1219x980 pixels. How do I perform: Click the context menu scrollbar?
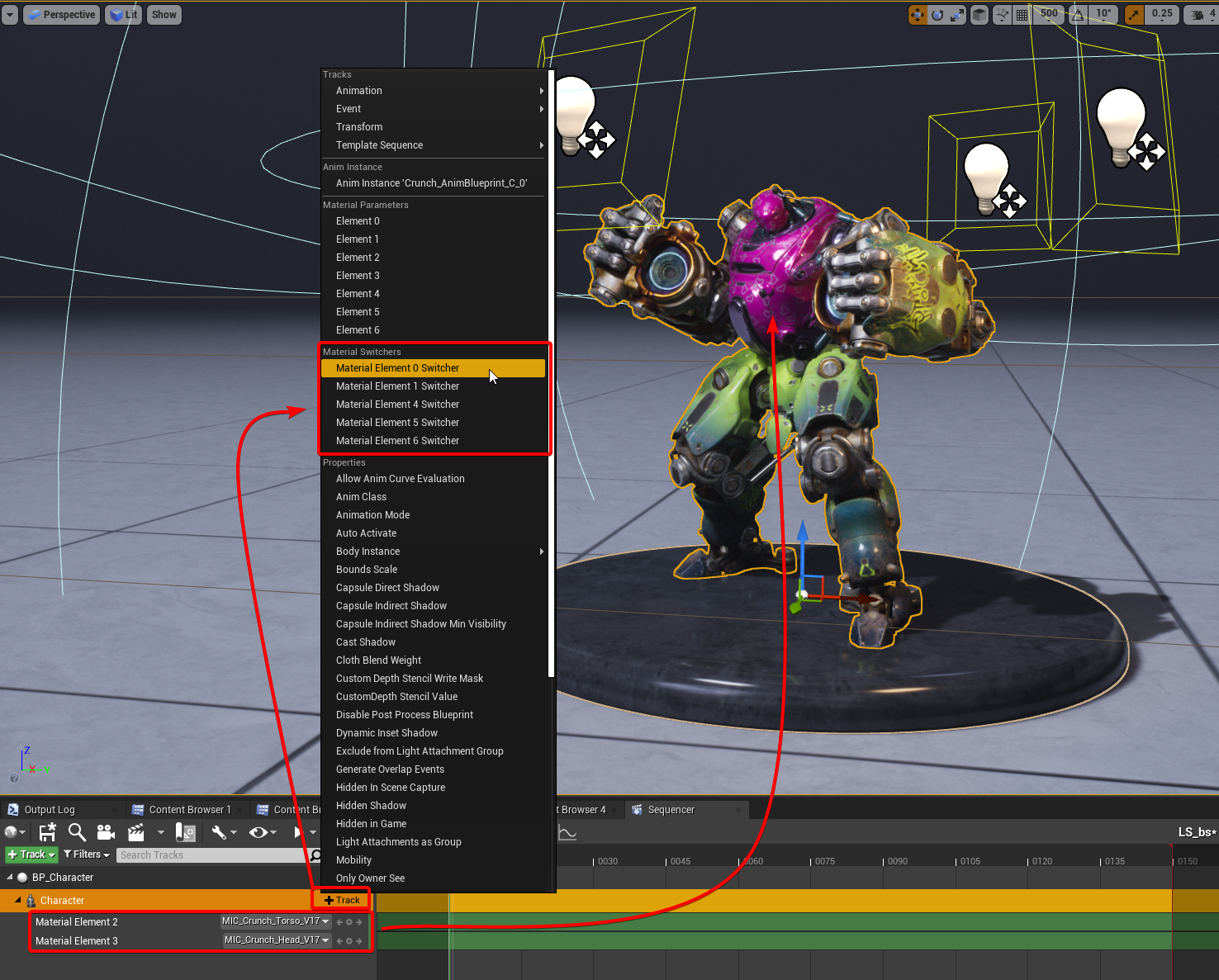coord(551,373)
